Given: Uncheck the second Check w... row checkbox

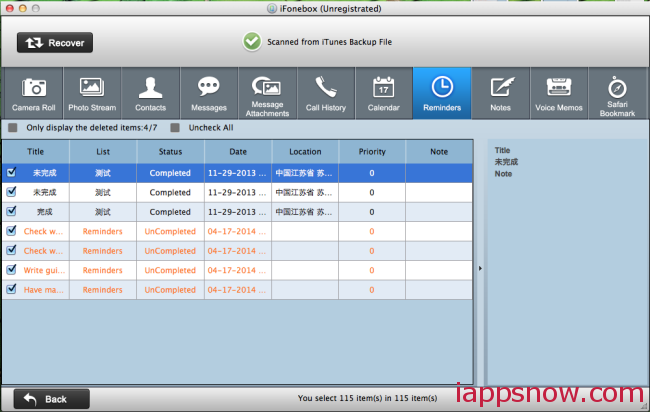Looking at the screenshot, I should tap(12, 250).
